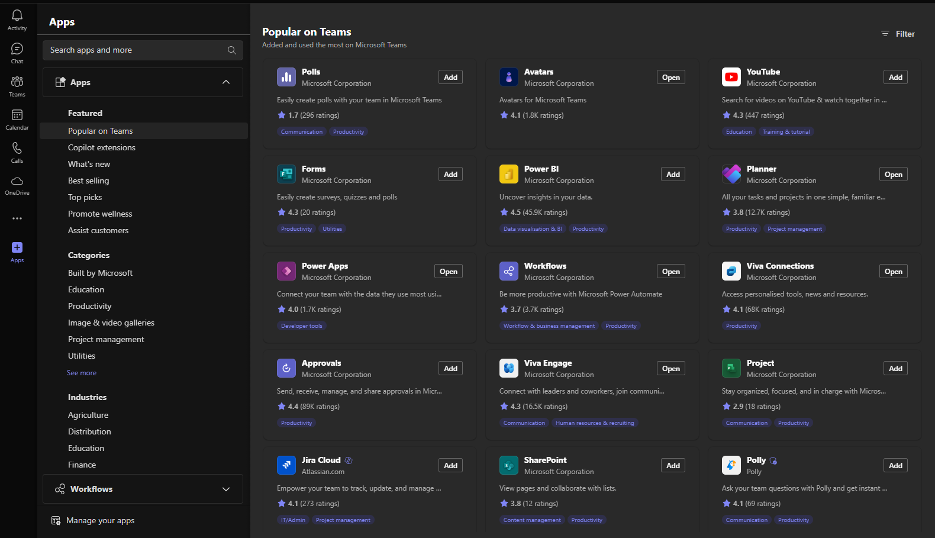This screenshot has width=936, height=538.
Task: Collapse the Apps section chevron
Action: (226, 82)
